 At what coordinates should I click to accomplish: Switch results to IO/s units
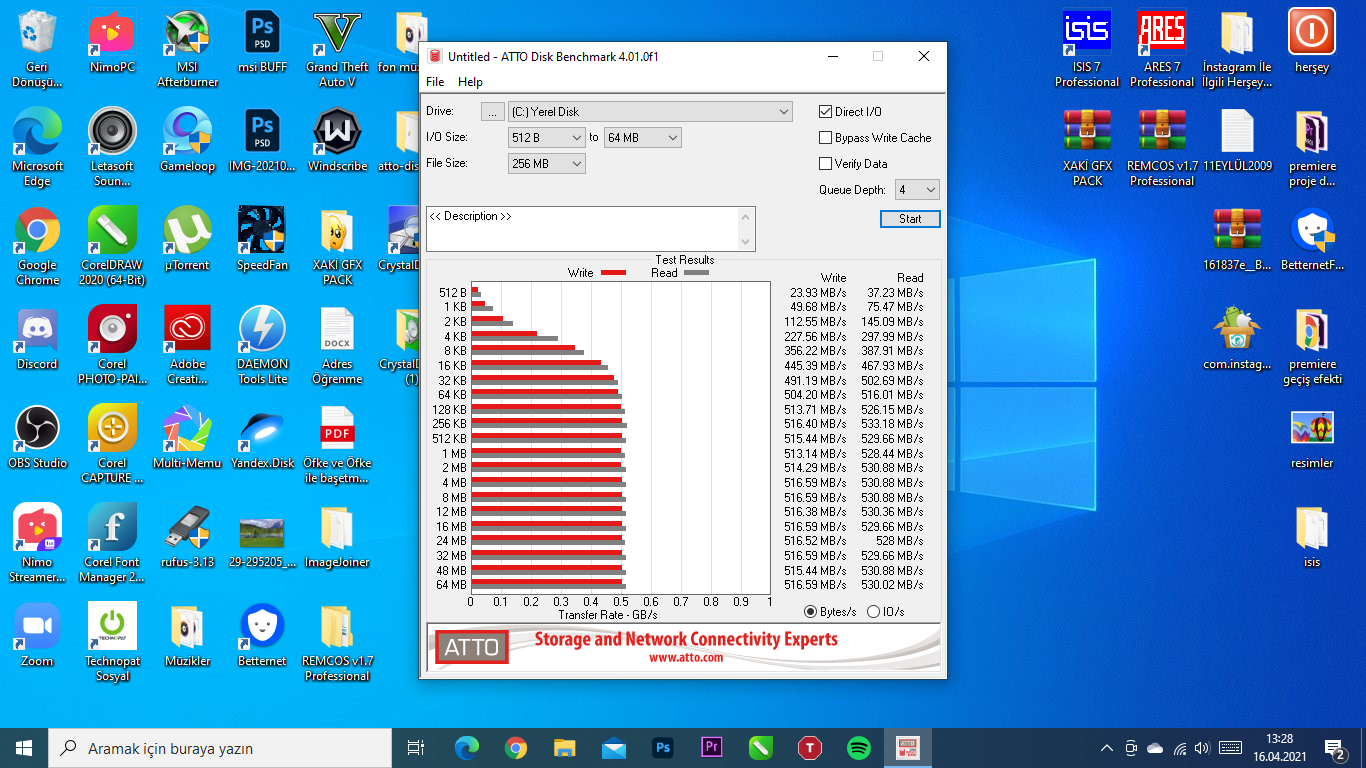pyautogui.click(x=873, y=612)
